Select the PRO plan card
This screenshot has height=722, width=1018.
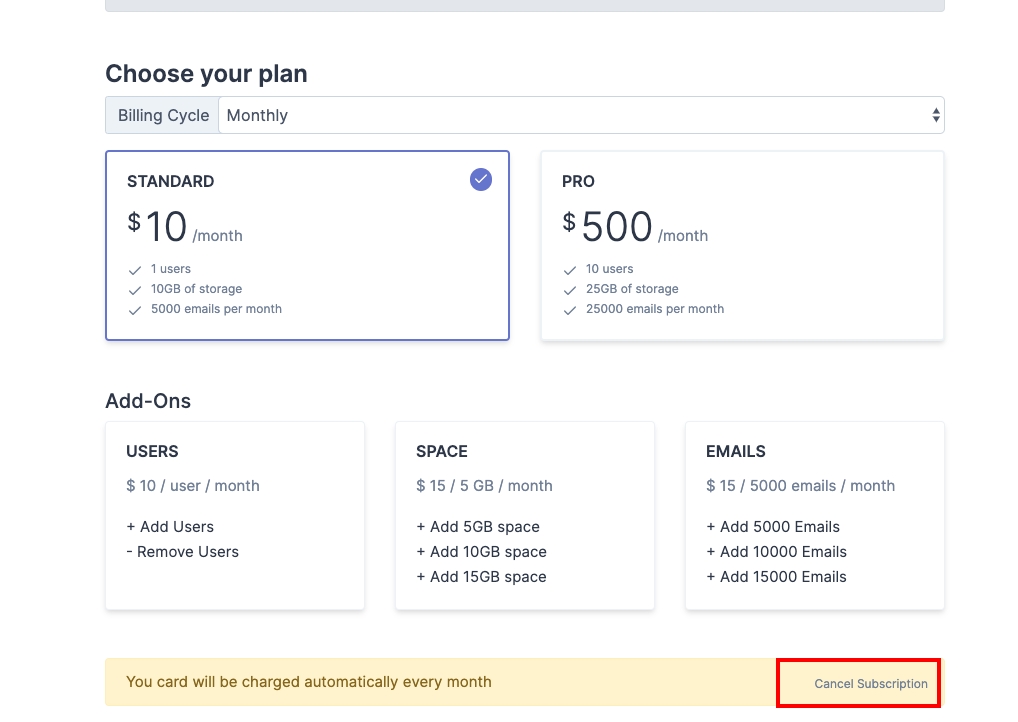click(742, 245)
